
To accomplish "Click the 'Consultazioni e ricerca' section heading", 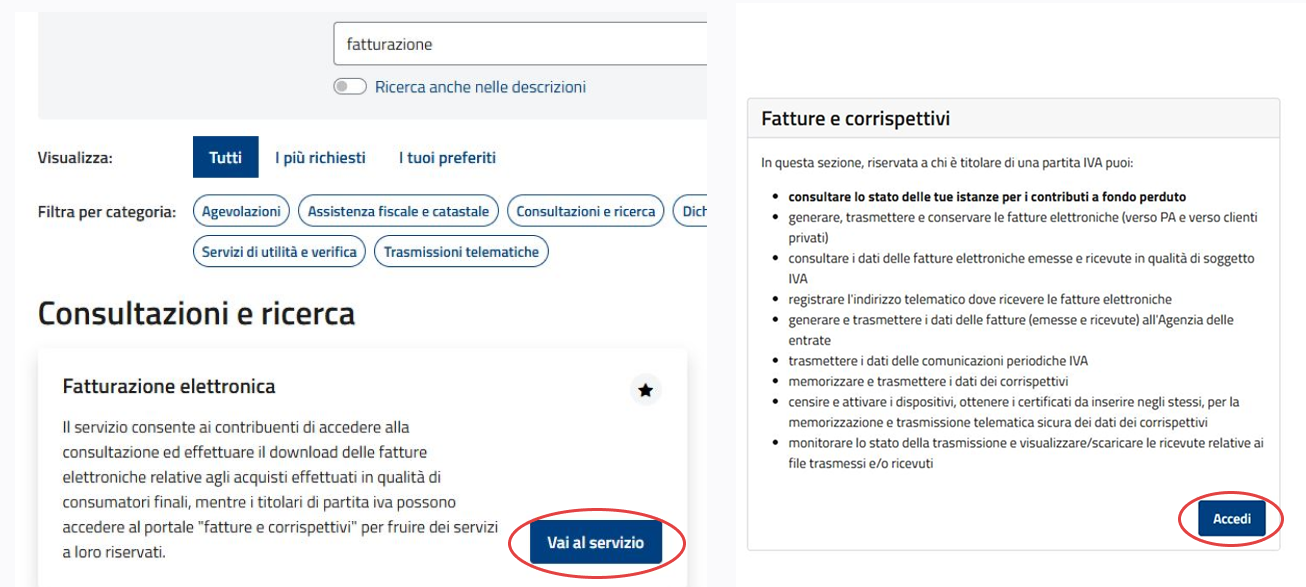I will 196,314.
